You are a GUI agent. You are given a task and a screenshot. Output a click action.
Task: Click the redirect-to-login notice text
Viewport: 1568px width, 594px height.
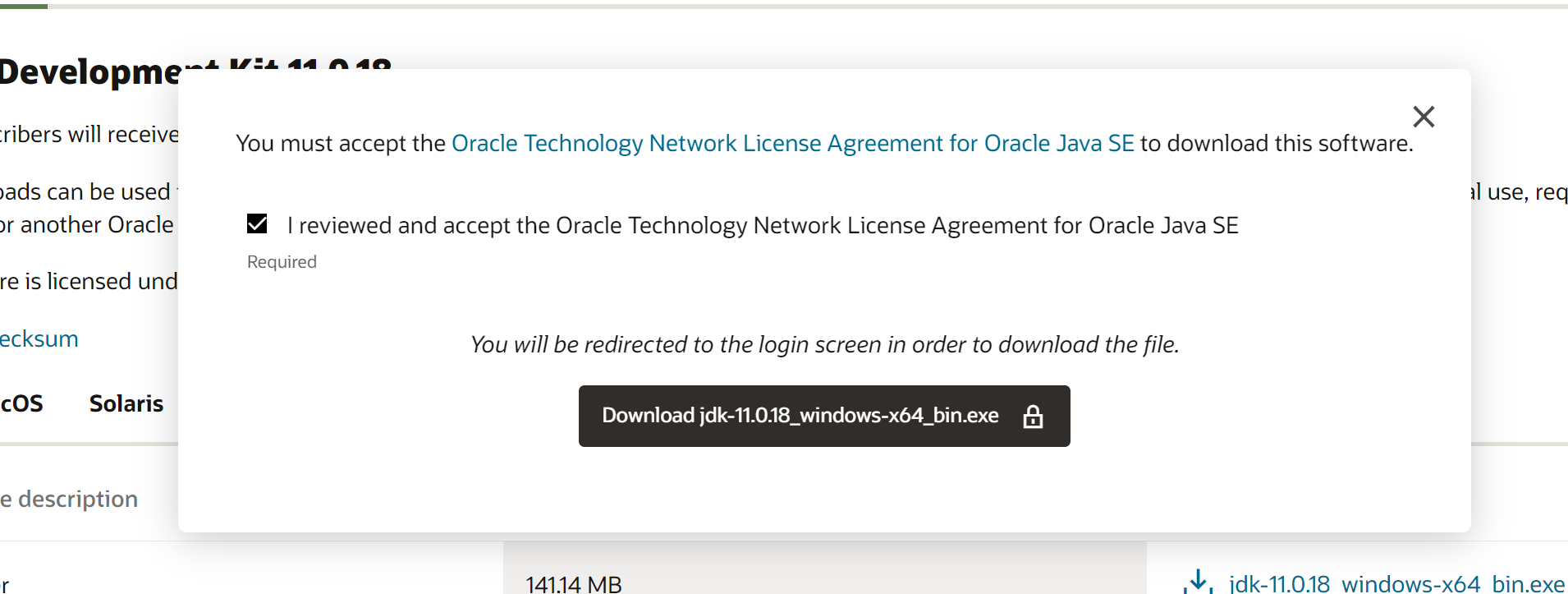click(x=824, y=344)
